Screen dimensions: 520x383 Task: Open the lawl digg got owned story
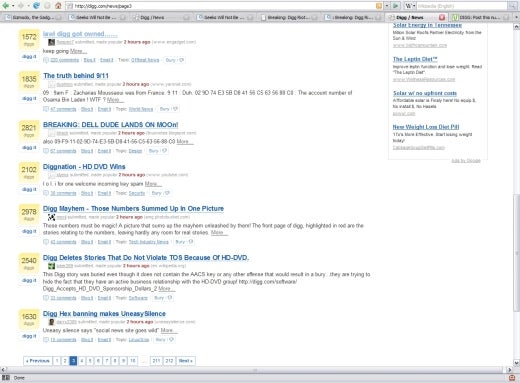pyautogui.click(x=80, y=34)
